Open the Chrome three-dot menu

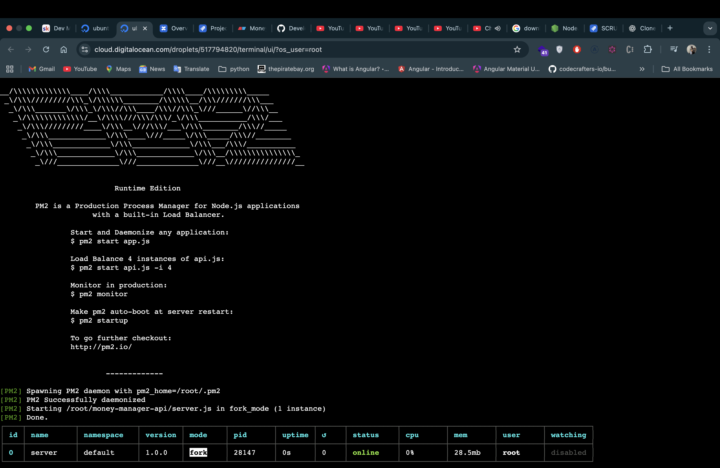[x=709, y=50]
